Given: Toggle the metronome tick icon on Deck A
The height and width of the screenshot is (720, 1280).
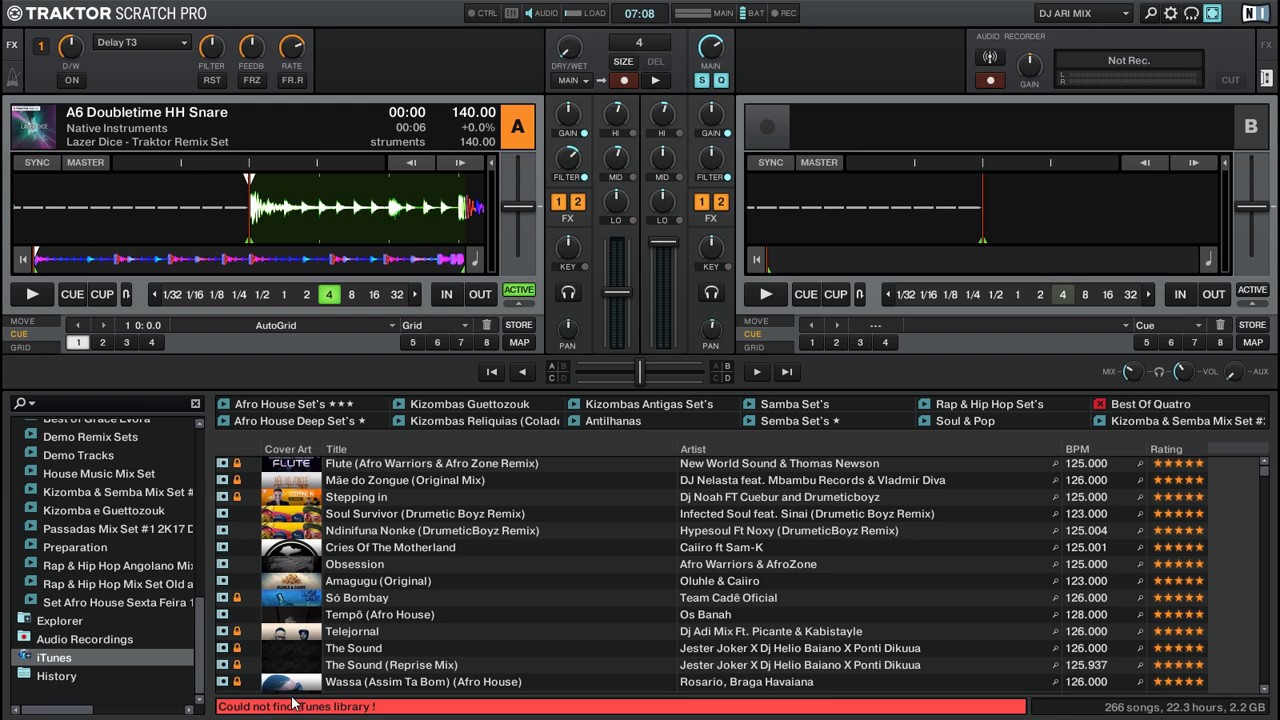Looking at the screenshot, I should (474, 259).
